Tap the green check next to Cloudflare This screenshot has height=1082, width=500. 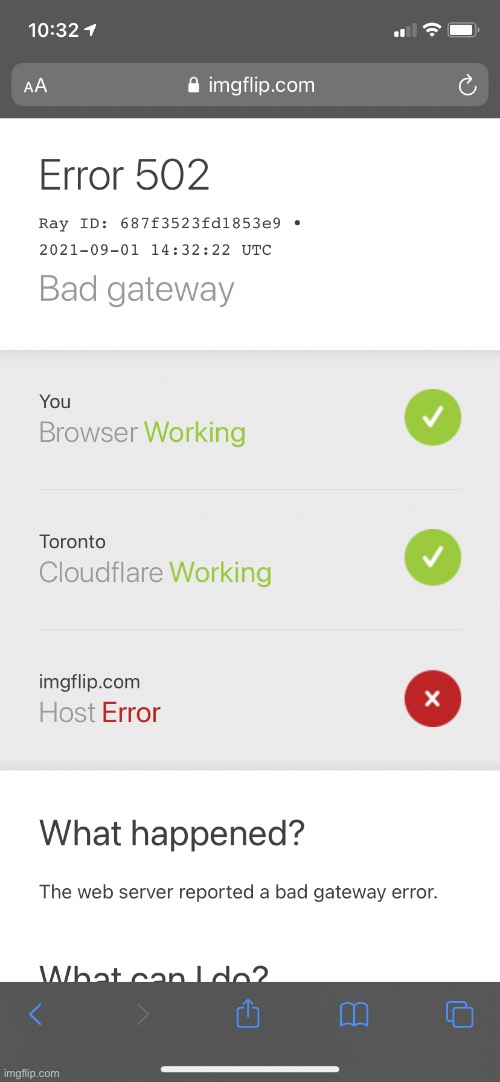432,558
